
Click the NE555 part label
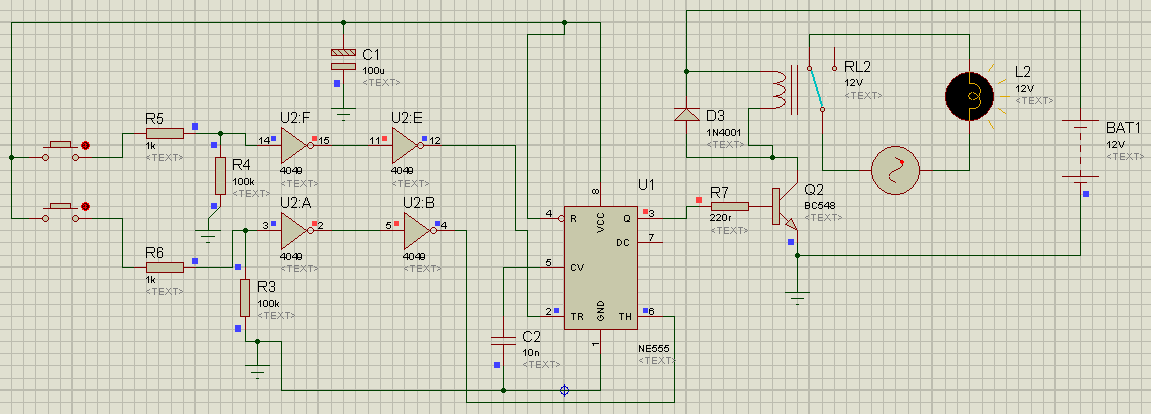point(653,348)
